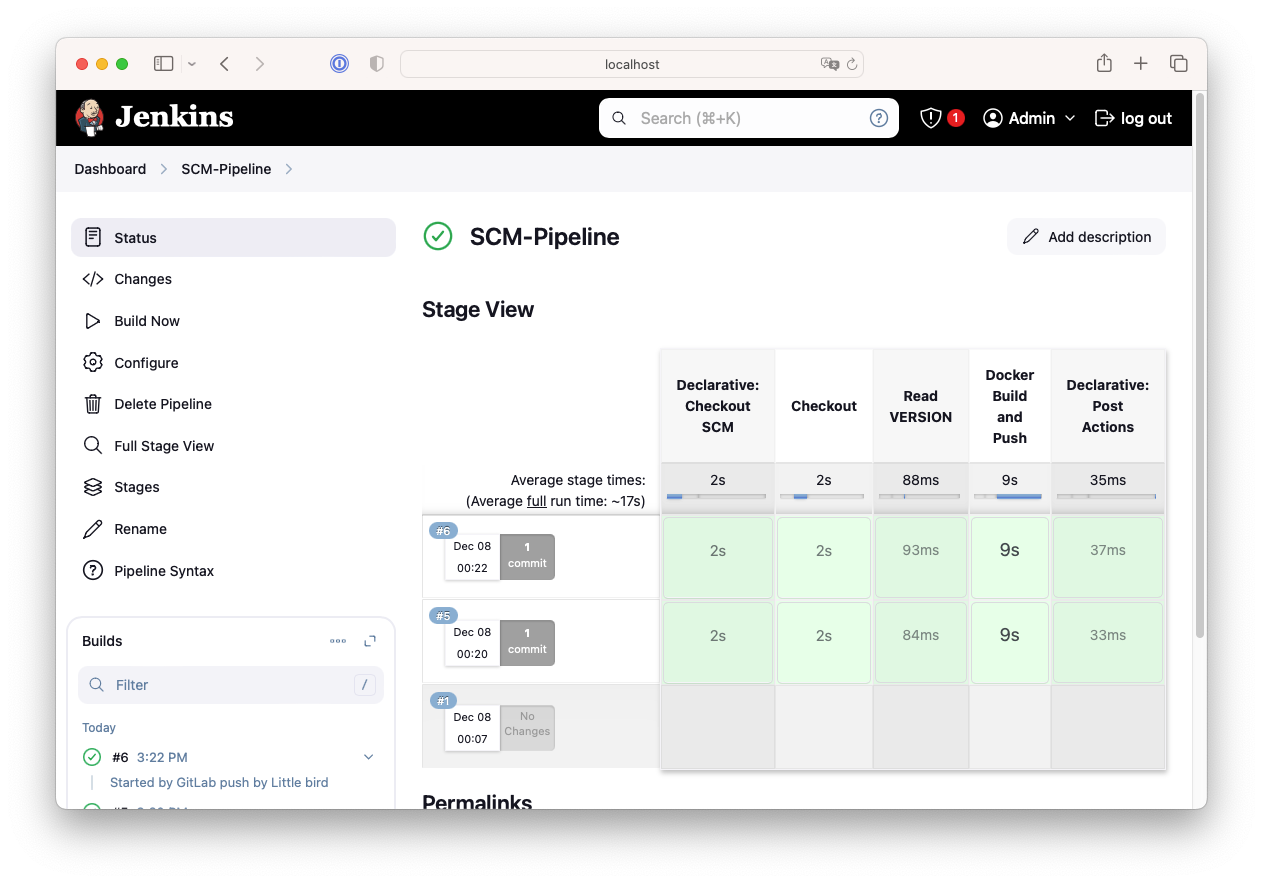The width and height of the screenshot is (1263, 883).
Task: Click the 33ms Post Actions cell
Action: (x=1108, y=642)
